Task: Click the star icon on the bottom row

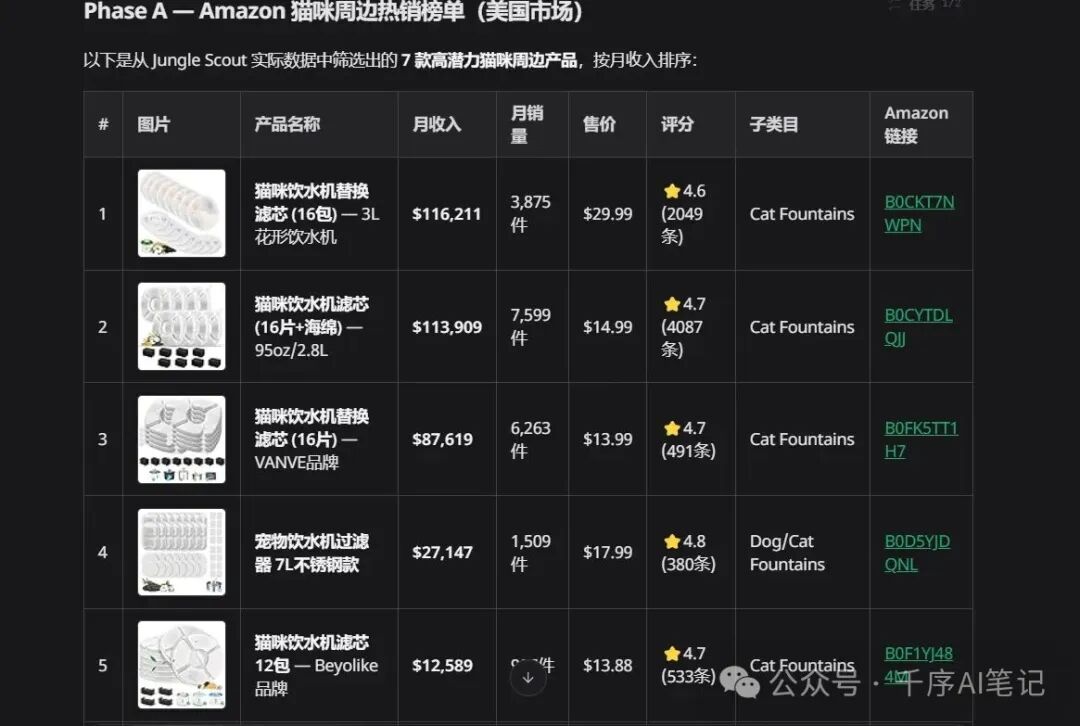Action: (x=671, y=654)
